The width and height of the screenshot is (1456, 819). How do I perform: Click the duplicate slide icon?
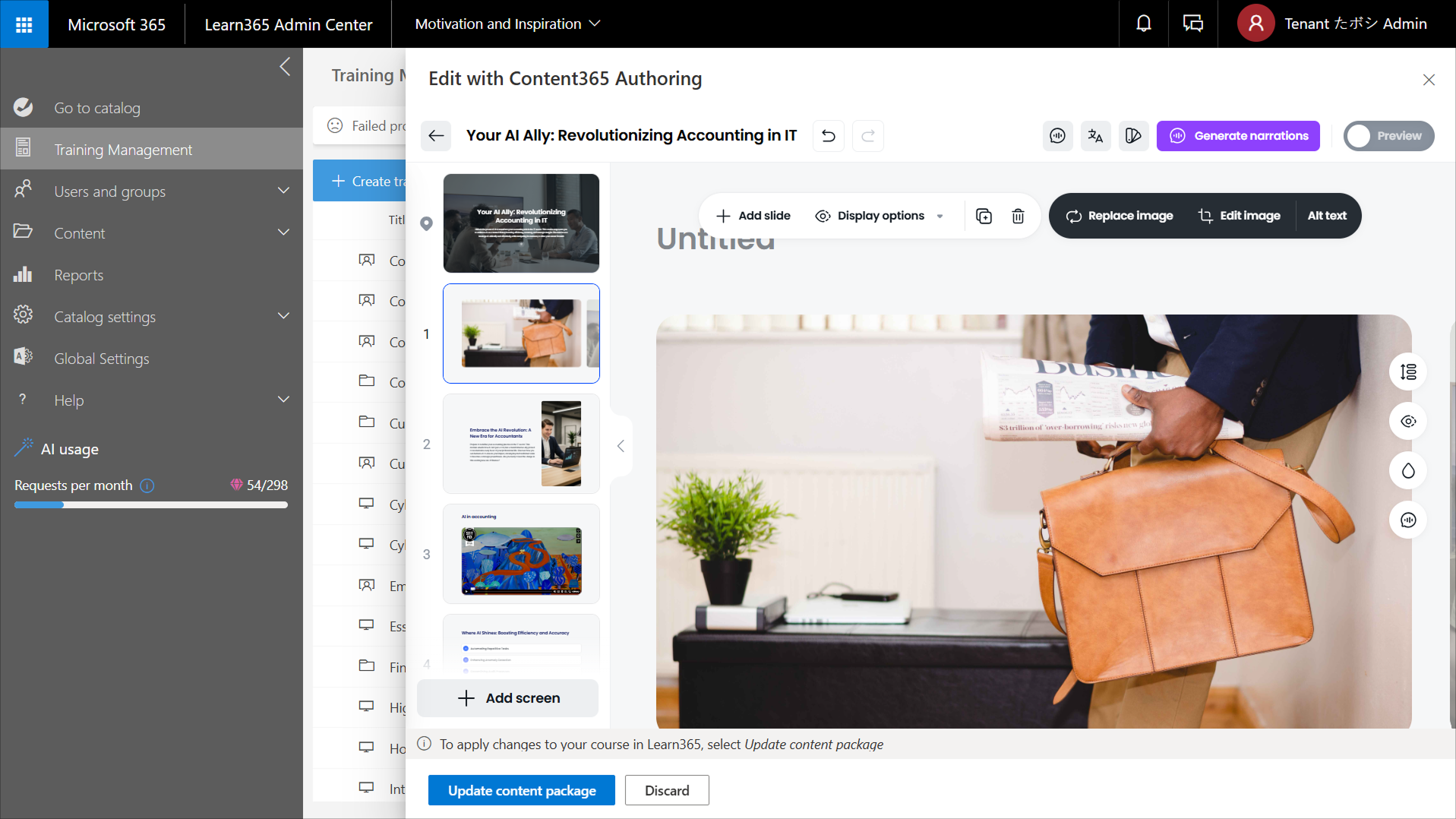point(984,217)
